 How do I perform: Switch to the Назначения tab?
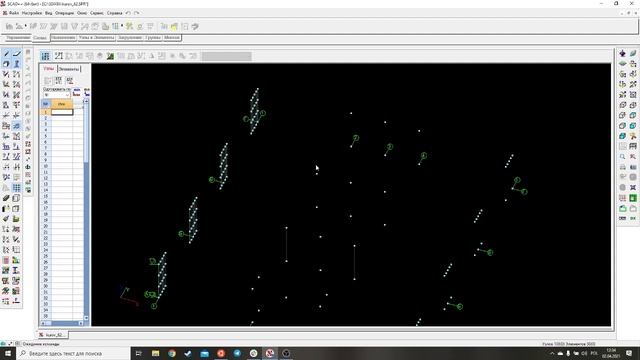(x=63, y=38)
